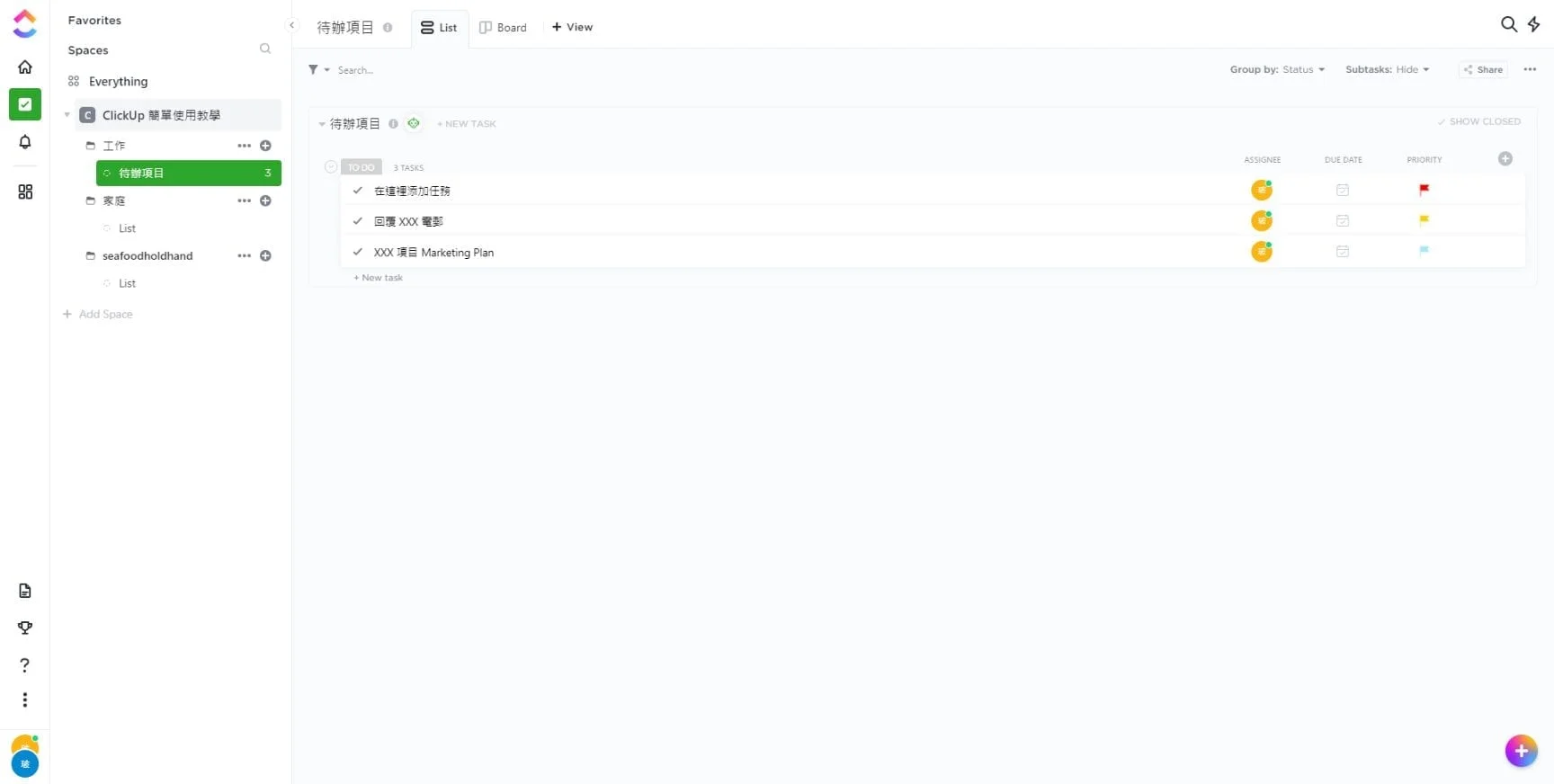This screenshot has height=784, width=1554.
Task: Open info icon beside header 待辦項目
Action: coord(388,27)
